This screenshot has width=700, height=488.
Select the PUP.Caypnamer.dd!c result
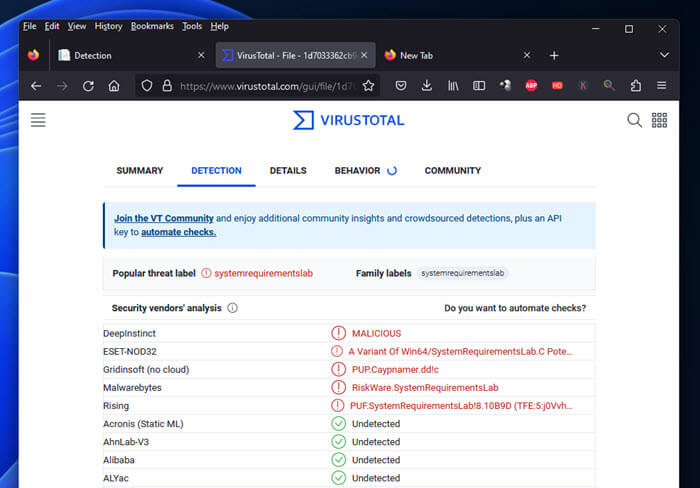tap(395, 370)
